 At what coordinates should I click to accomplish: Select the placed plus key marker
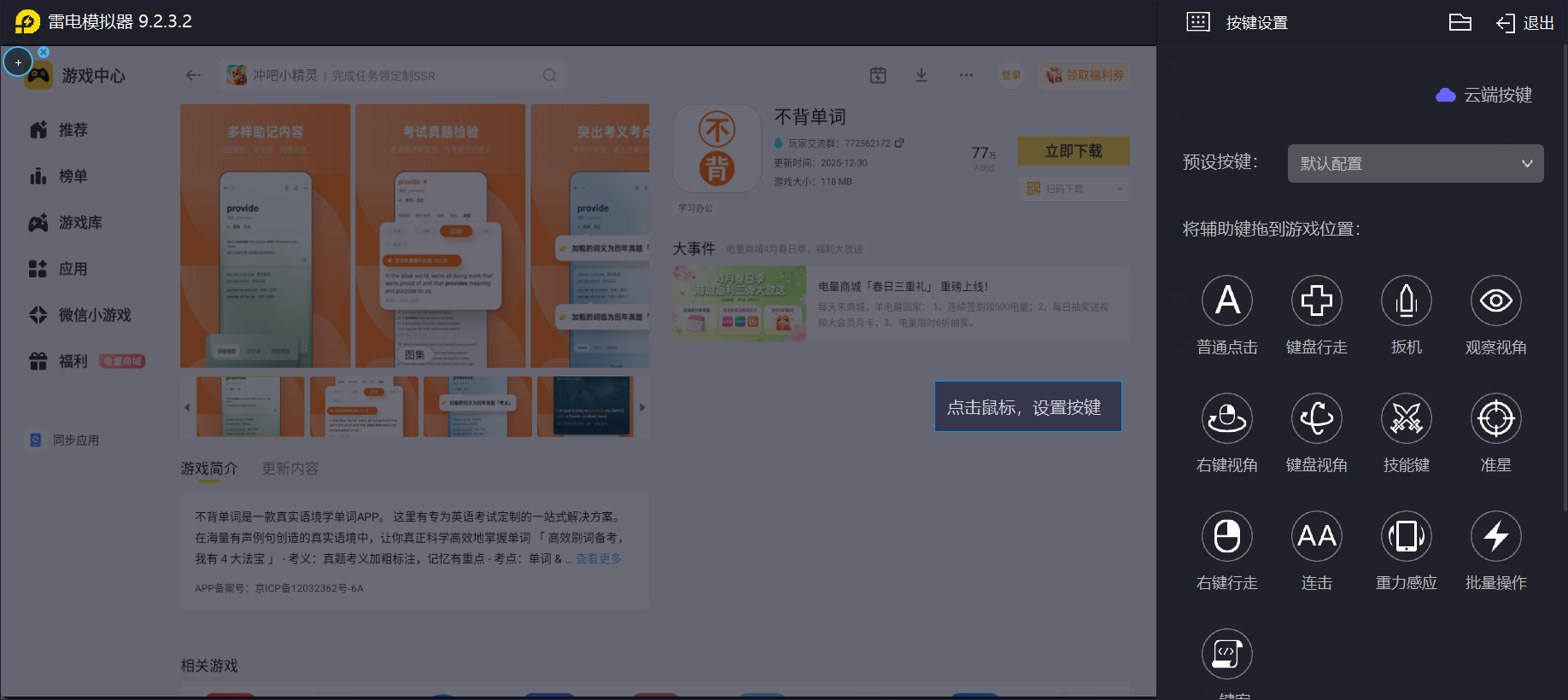pos(18,62)
